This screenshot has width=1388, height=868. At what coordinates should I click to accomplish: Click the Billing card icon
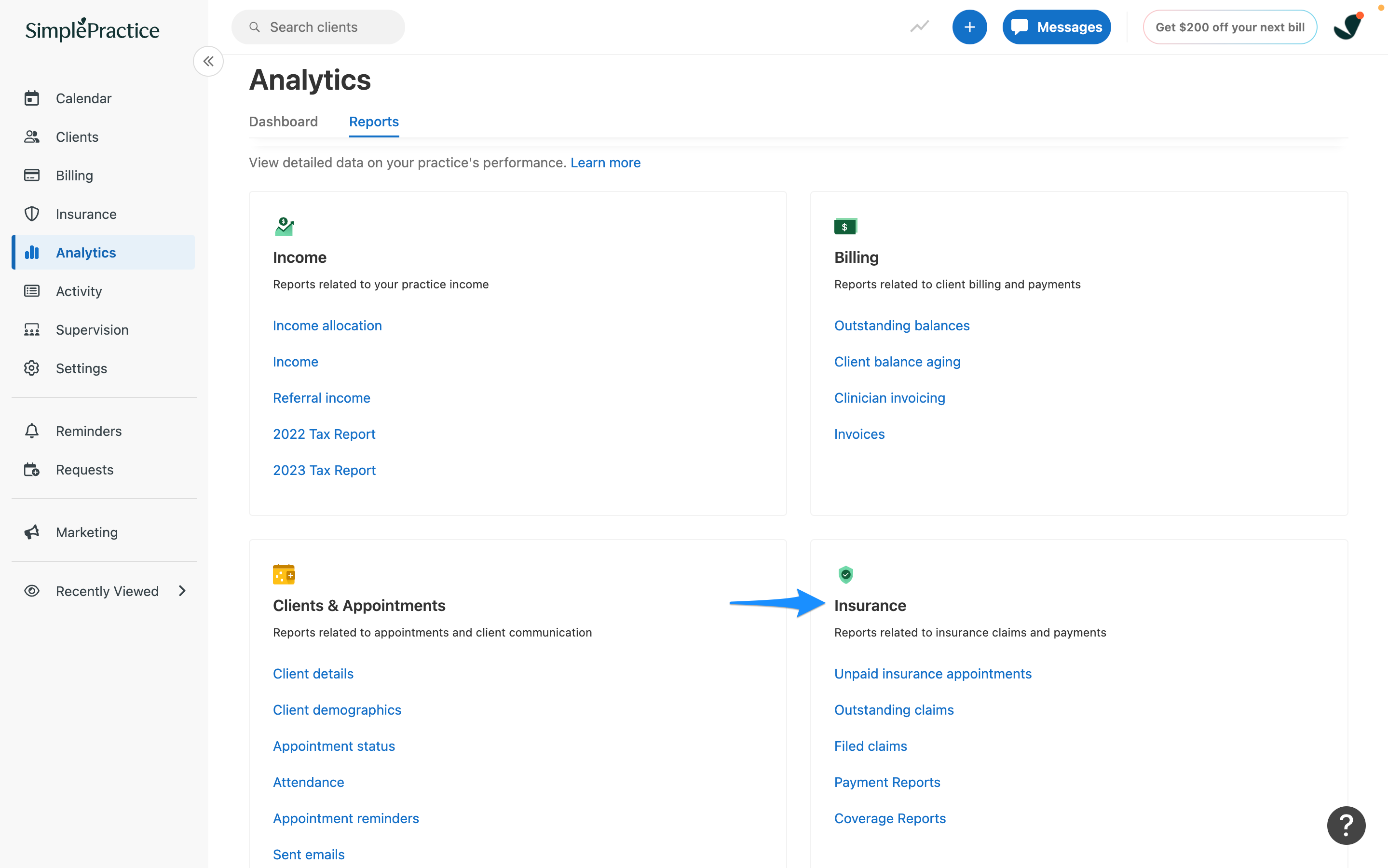(31, 175)
